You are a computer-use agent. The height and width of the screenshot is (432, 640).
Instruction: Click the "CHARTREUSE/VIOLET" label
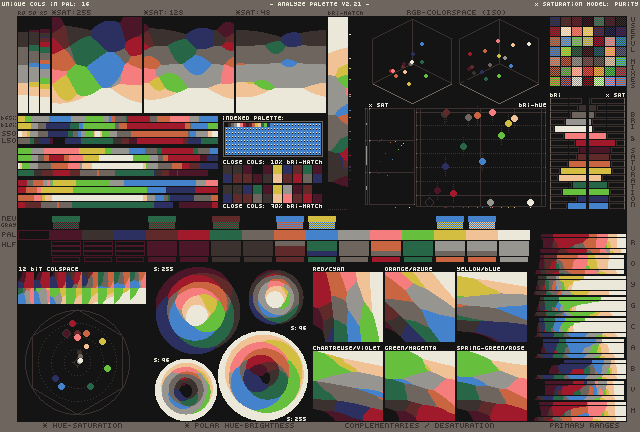pyautogui.click(x=347, y=348)
